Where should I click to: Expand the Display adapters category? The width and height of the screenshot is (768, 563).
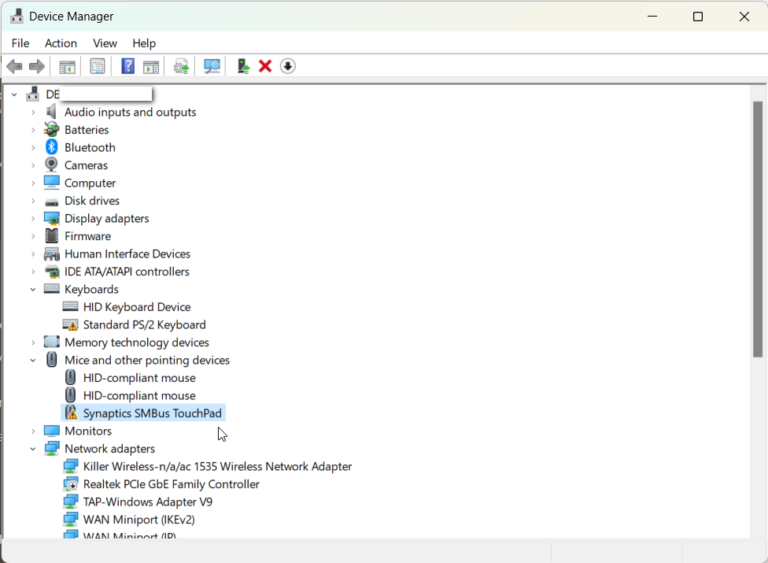point(33,218)
